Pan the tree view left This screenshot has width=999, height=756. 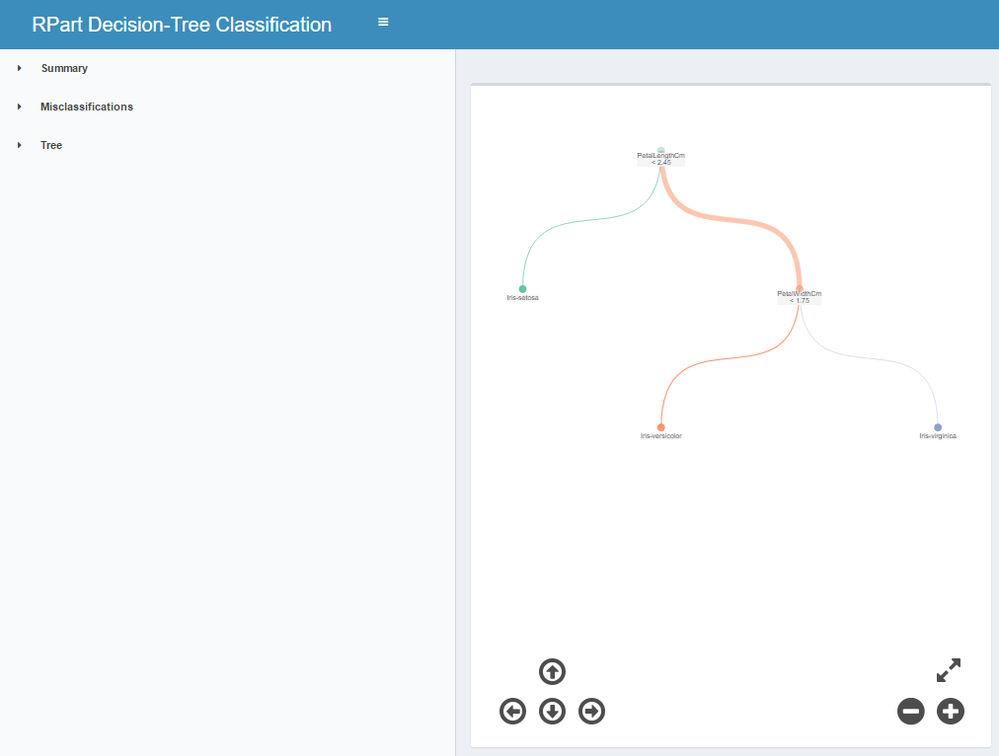[x=512, y=711]
